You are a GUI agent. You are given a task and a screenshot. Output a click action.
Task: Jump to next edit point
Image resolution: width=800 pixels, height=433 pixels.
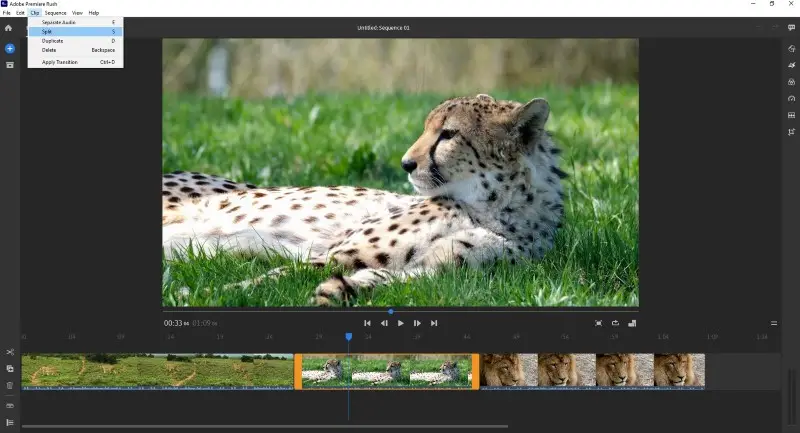pos(434,323)
